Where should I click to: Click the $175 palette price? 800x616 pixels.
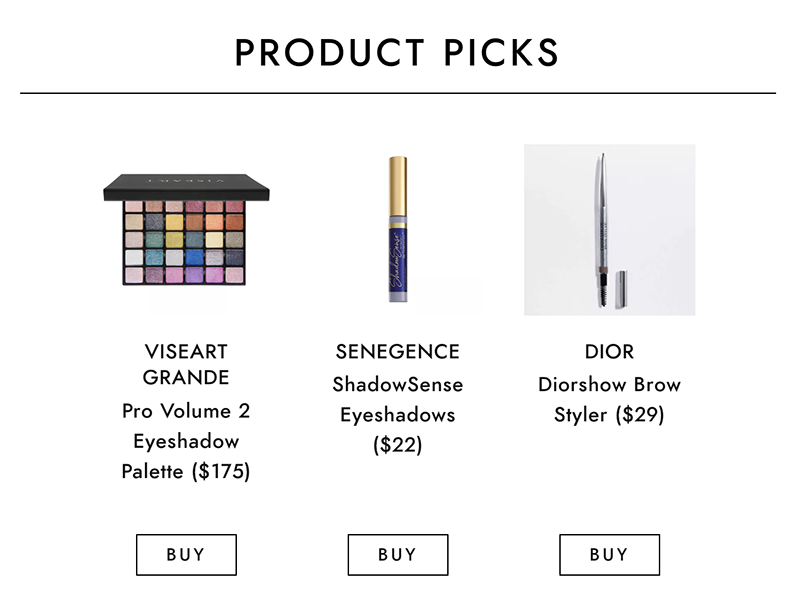(221, 471)
